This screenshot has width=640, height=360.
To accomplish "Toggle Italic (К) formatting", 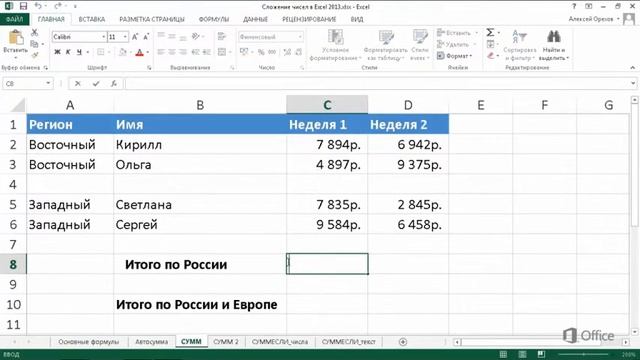I will [x=68, y=52].
